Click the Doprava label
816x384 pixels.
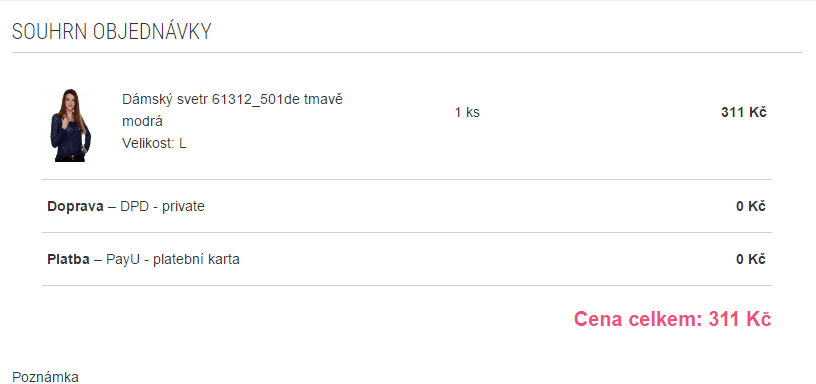click(x=75, y=207)
